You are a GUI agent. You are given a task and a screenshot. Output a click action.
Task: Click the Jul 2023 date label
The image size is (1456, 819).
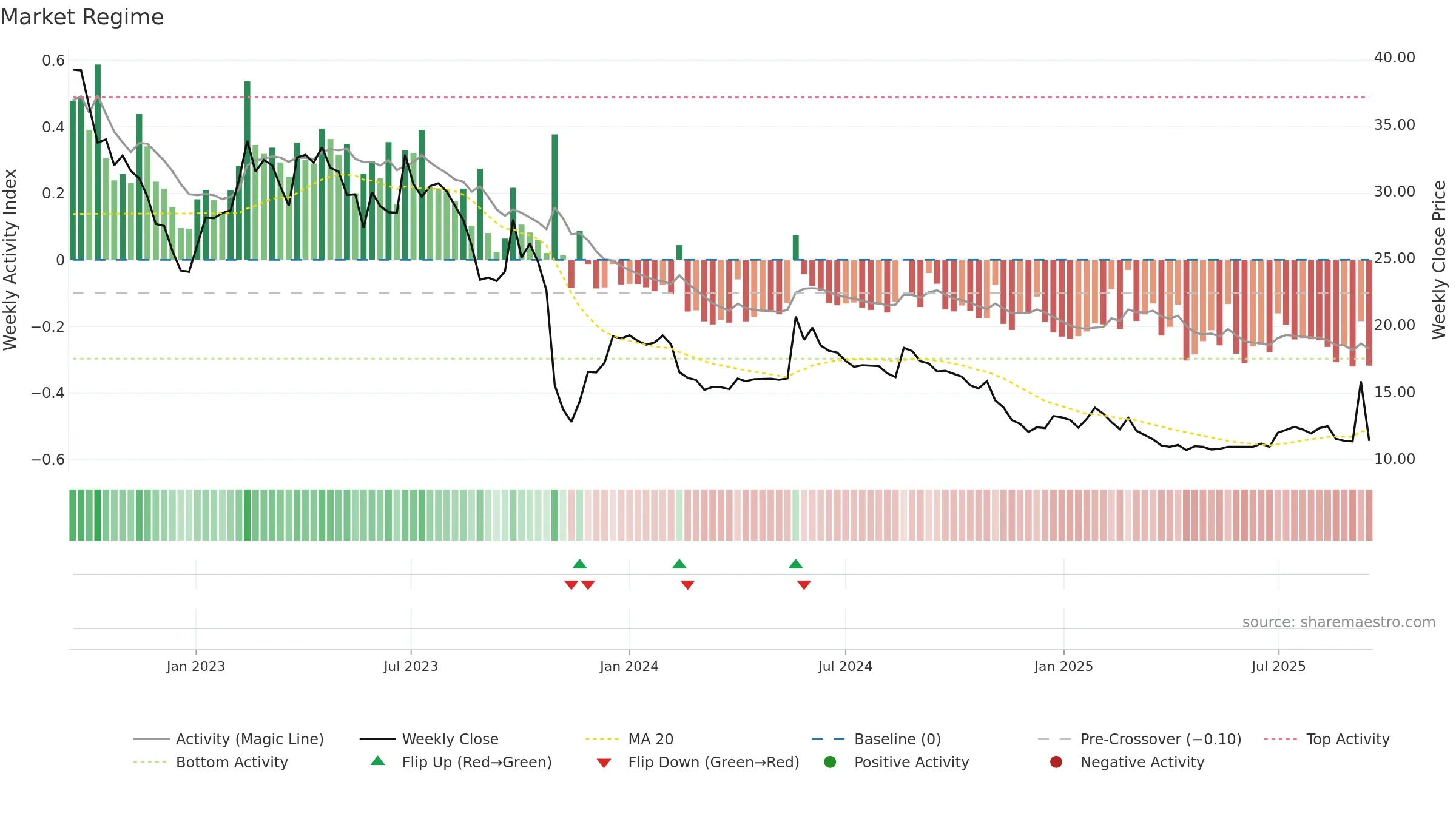click(411, 667)
